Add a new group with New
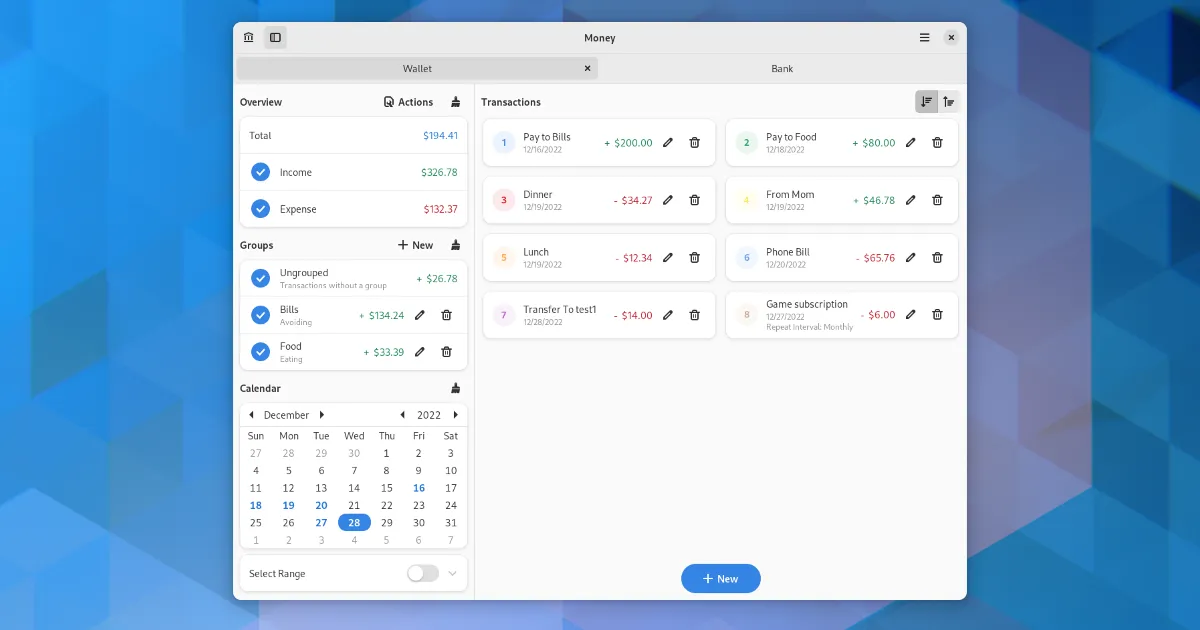 coord(415,245)
